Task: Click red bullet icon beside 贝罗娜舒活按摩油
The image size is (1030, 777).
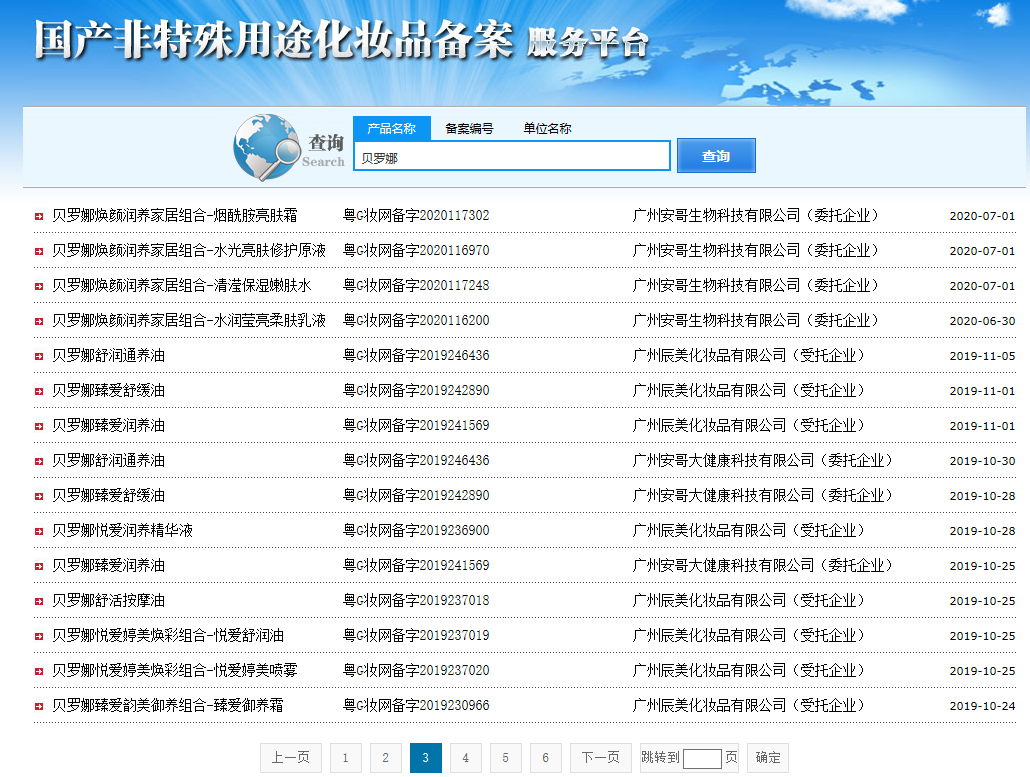Action: click(x=38, y=601)
